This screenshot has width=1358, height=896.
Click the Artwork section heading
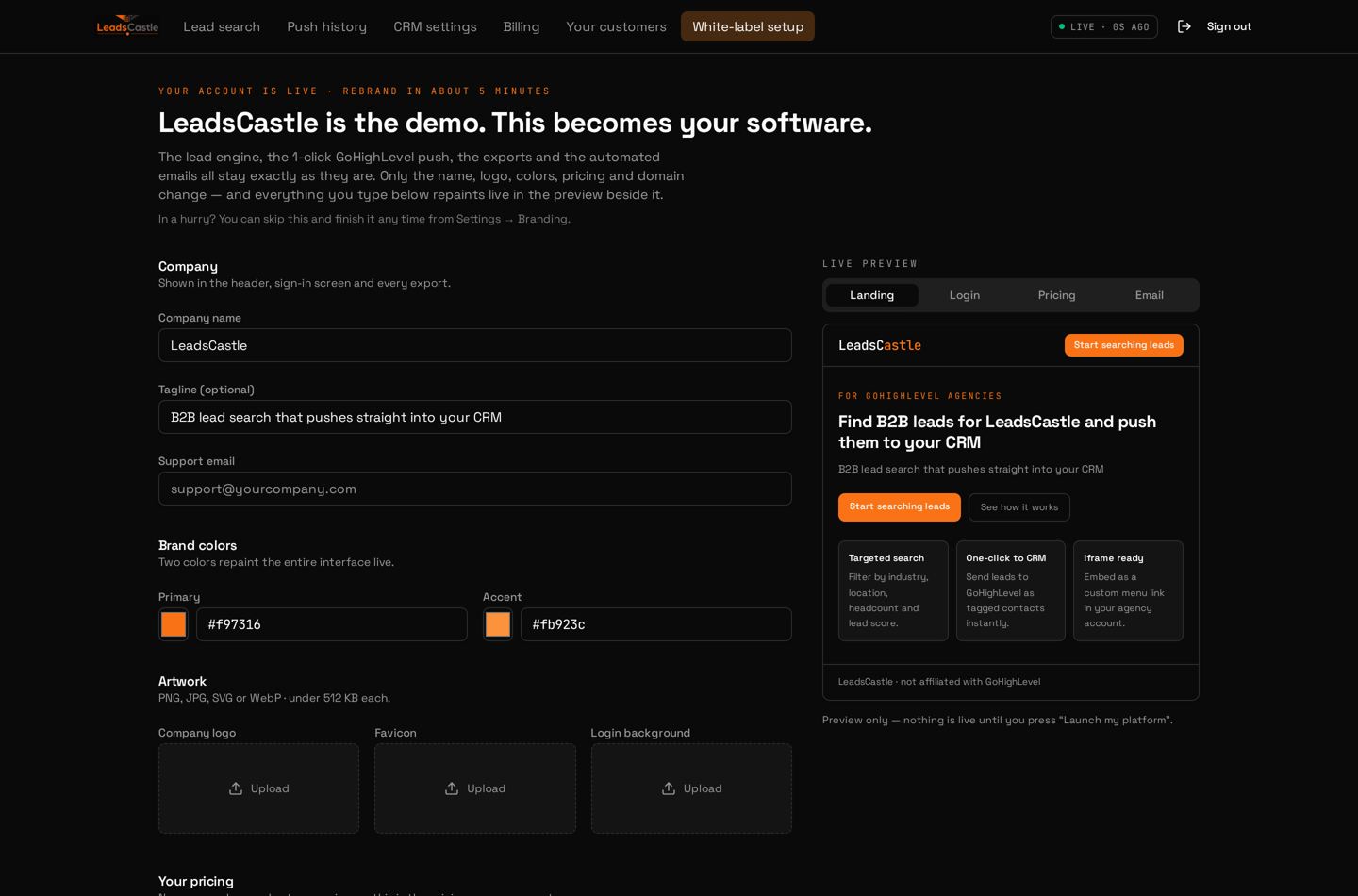182,681
